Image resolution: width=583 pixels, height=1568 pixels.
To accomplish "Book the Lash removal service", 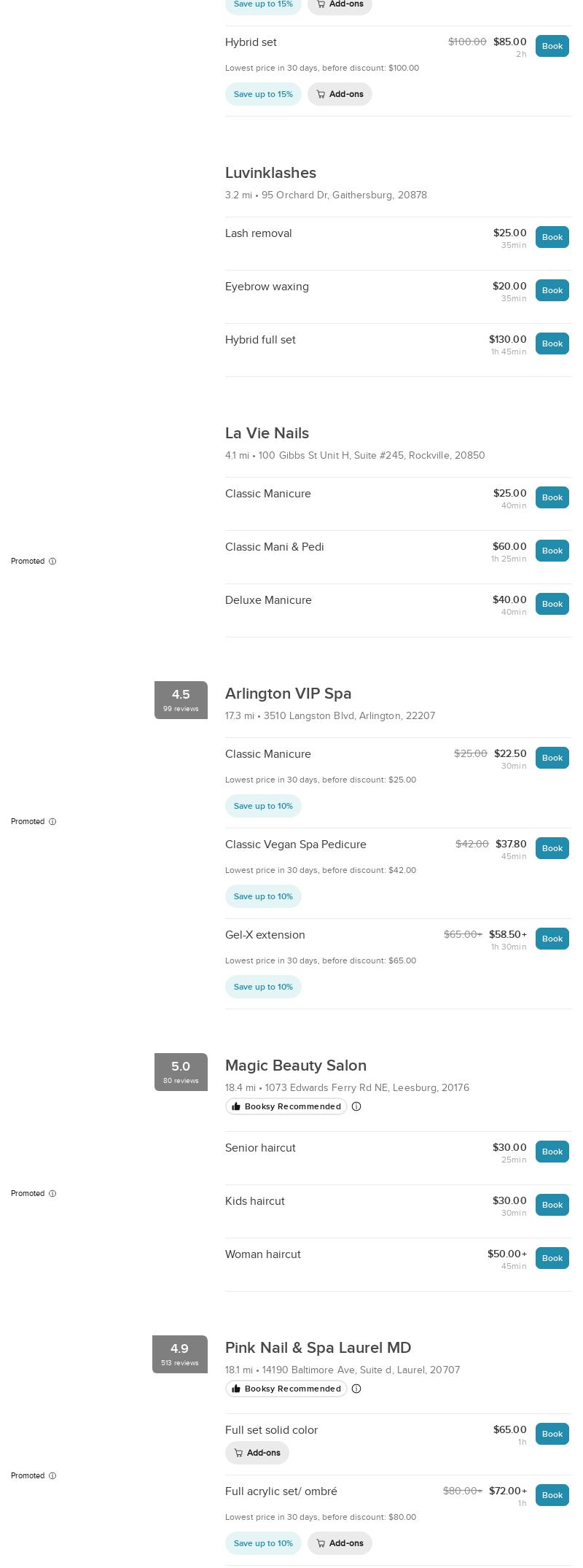I will pyautogui.click(x=552, y=237).
